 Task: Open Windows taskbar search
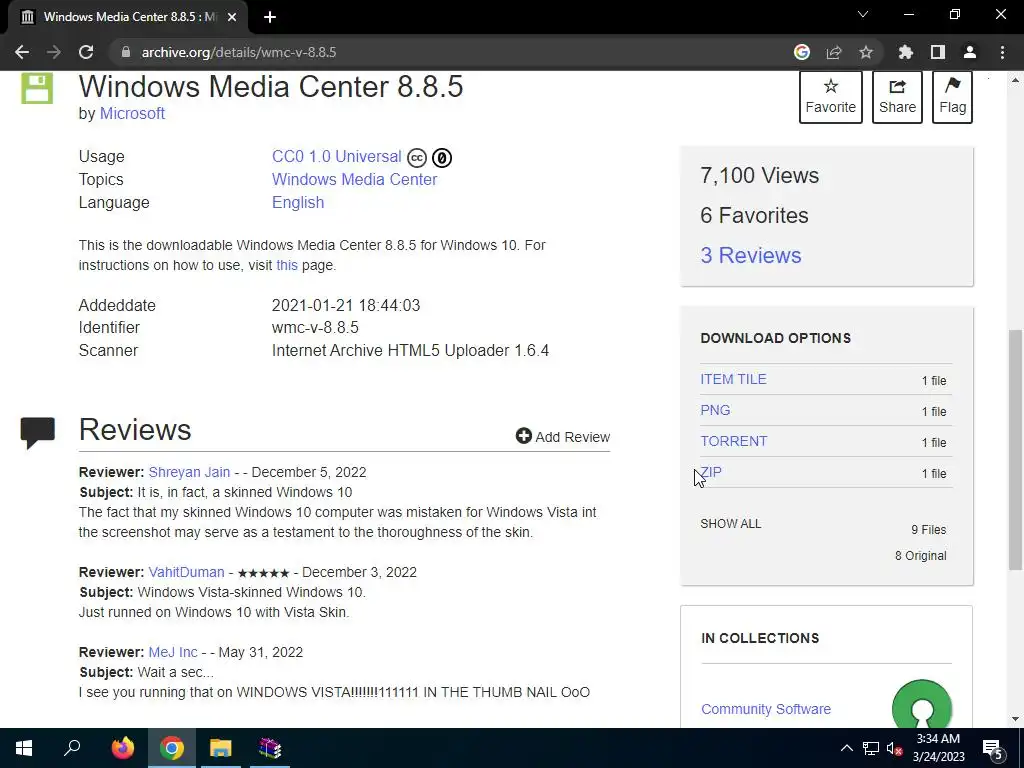[x=72, y=748]
